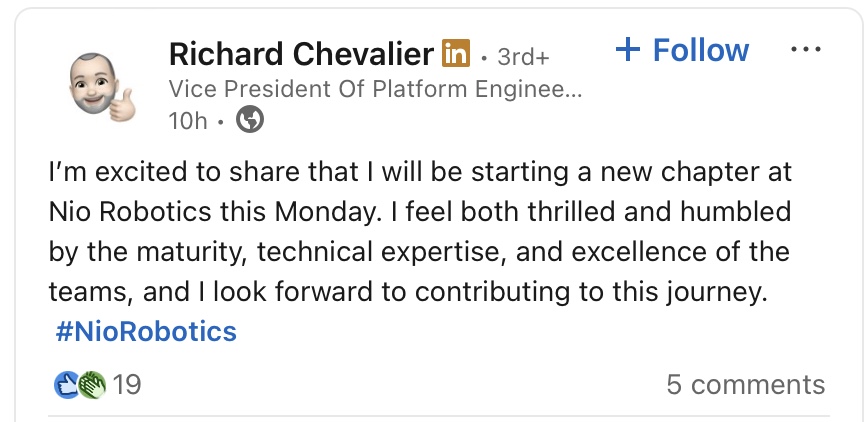The image size is (866, 422).
Task: Click the 10h post timestamp
Action: (188, 121)
